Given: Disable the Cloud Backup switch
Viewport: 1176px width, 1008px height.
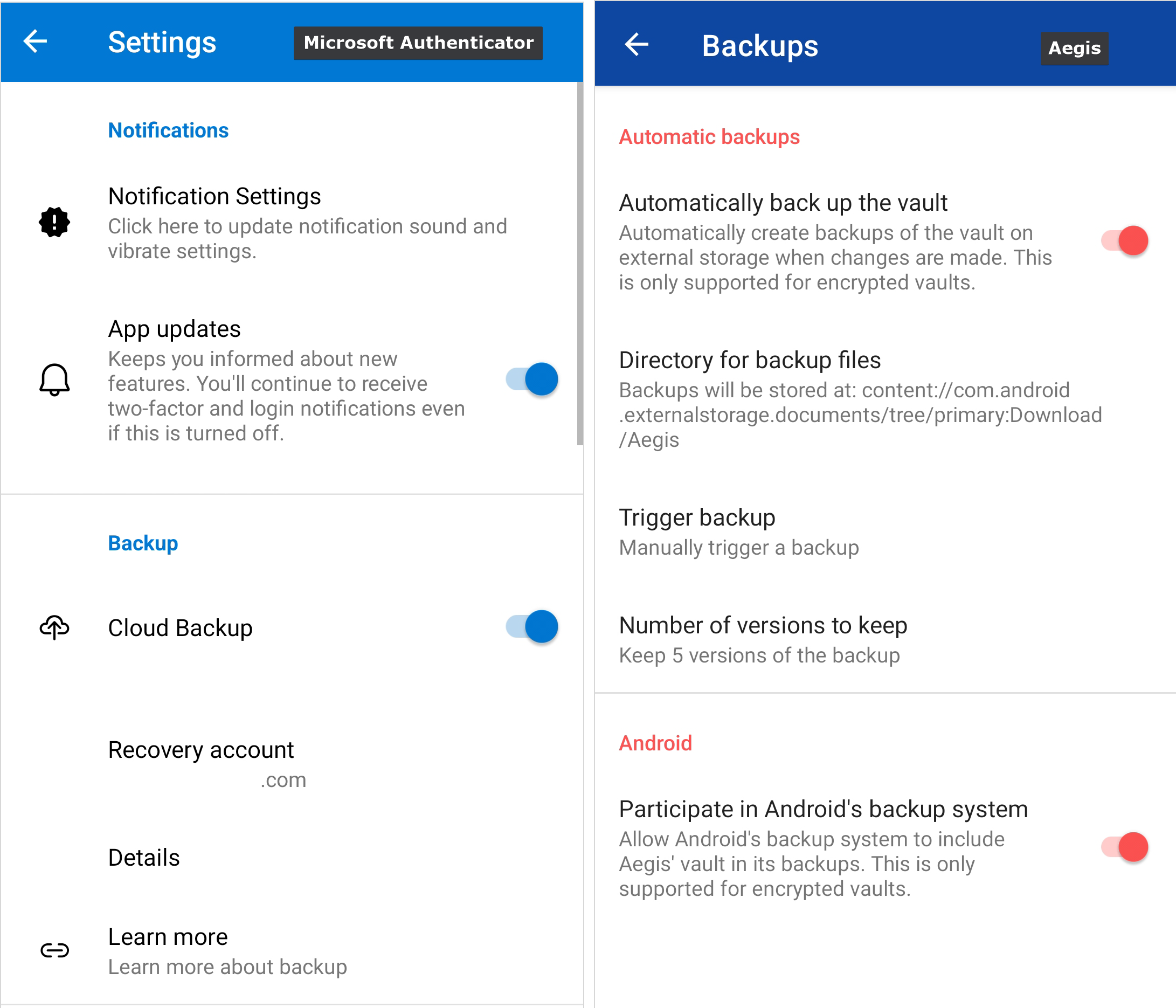Looking at the screenshot, I should tap(532, 626).
